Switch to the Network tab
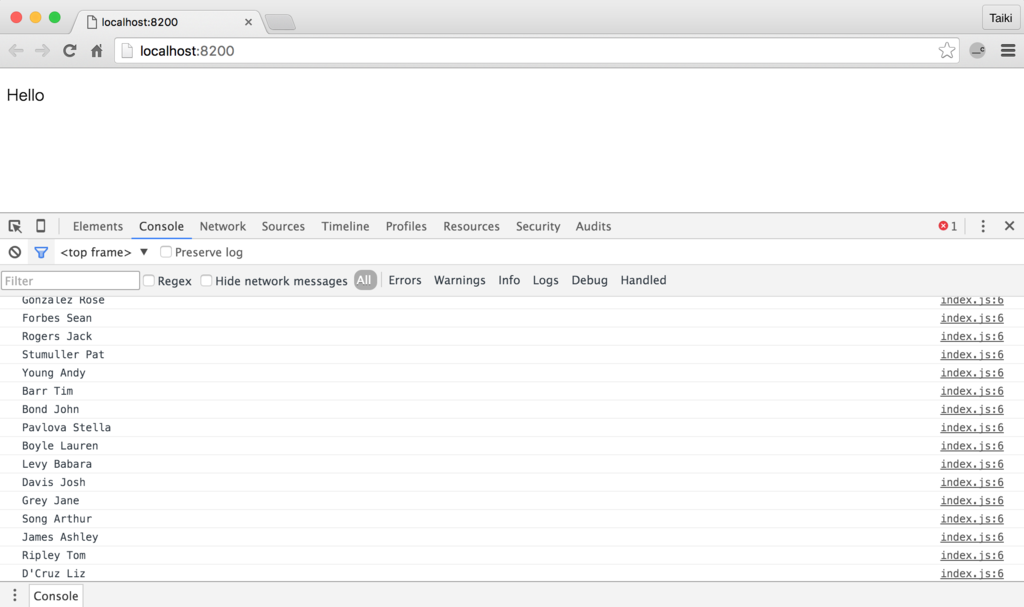Image resolution: width=1024 pixels, height=607 pixels. click(x=223, y=226)
